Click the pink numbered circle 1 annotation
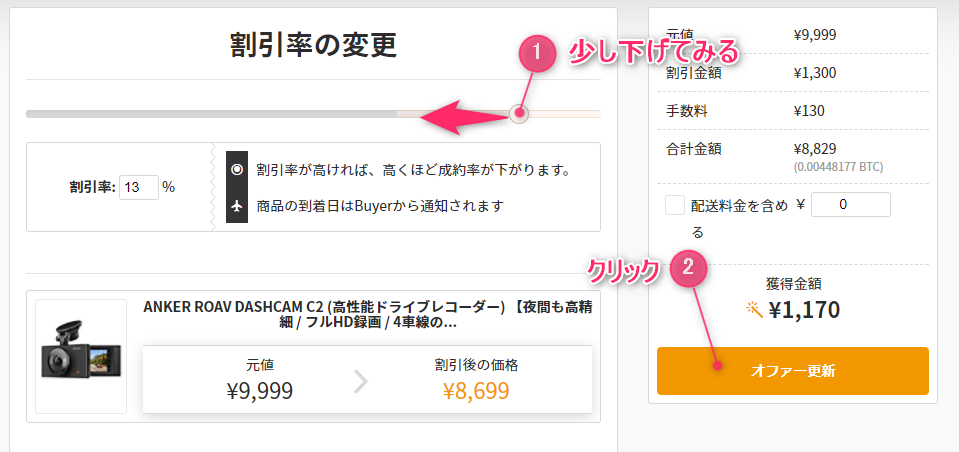The width and height of the screenshot is (959, 452). 537,54
